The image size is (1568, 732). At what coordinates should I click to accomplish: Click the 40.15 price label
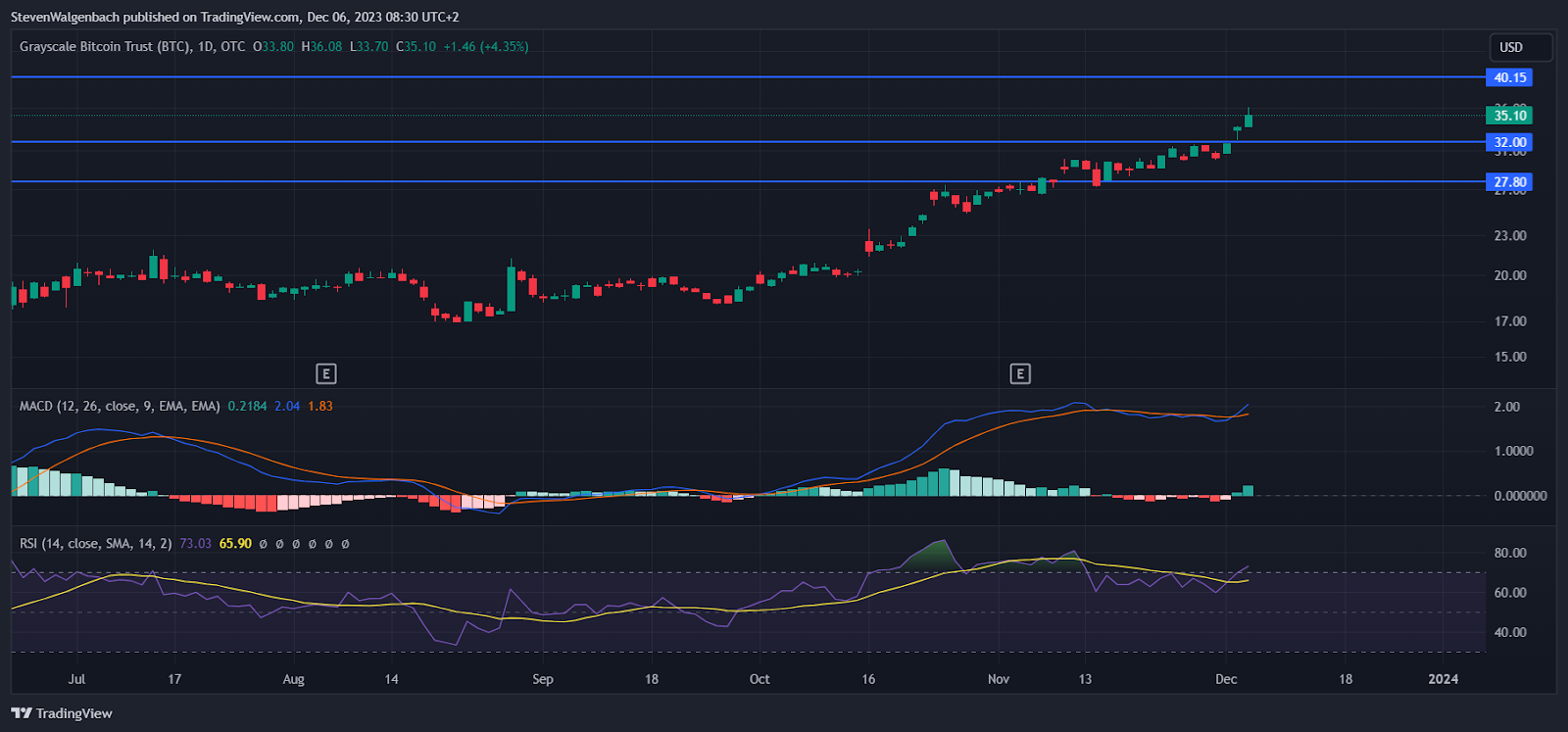tap(1509, 77)
